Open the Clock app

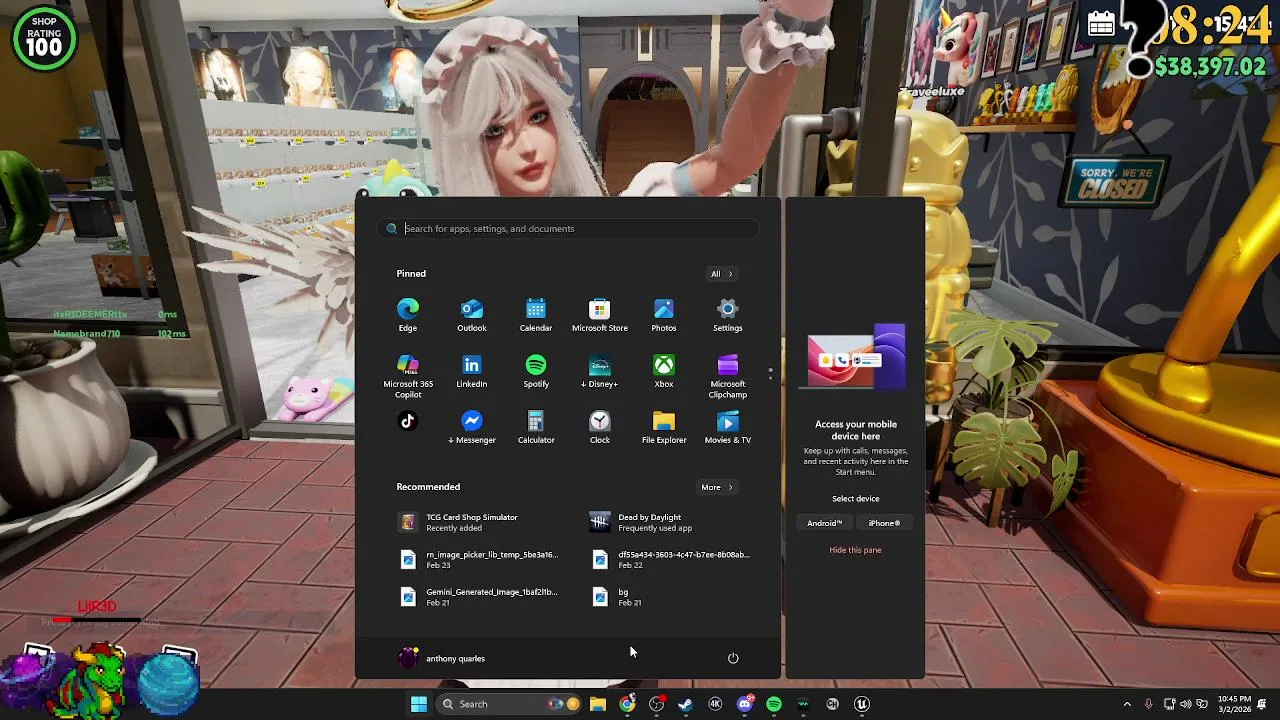[600, 428]
